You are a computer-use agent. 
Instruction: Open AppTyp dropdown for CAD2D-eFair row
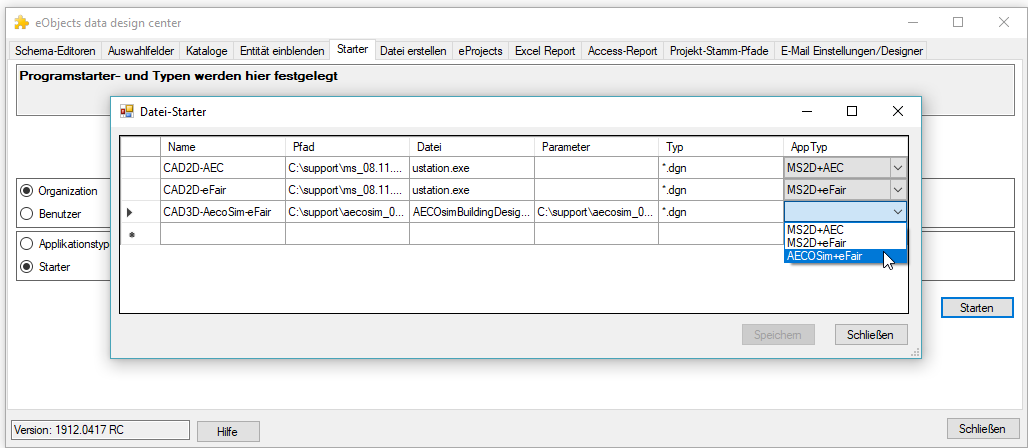pos(898,190)
